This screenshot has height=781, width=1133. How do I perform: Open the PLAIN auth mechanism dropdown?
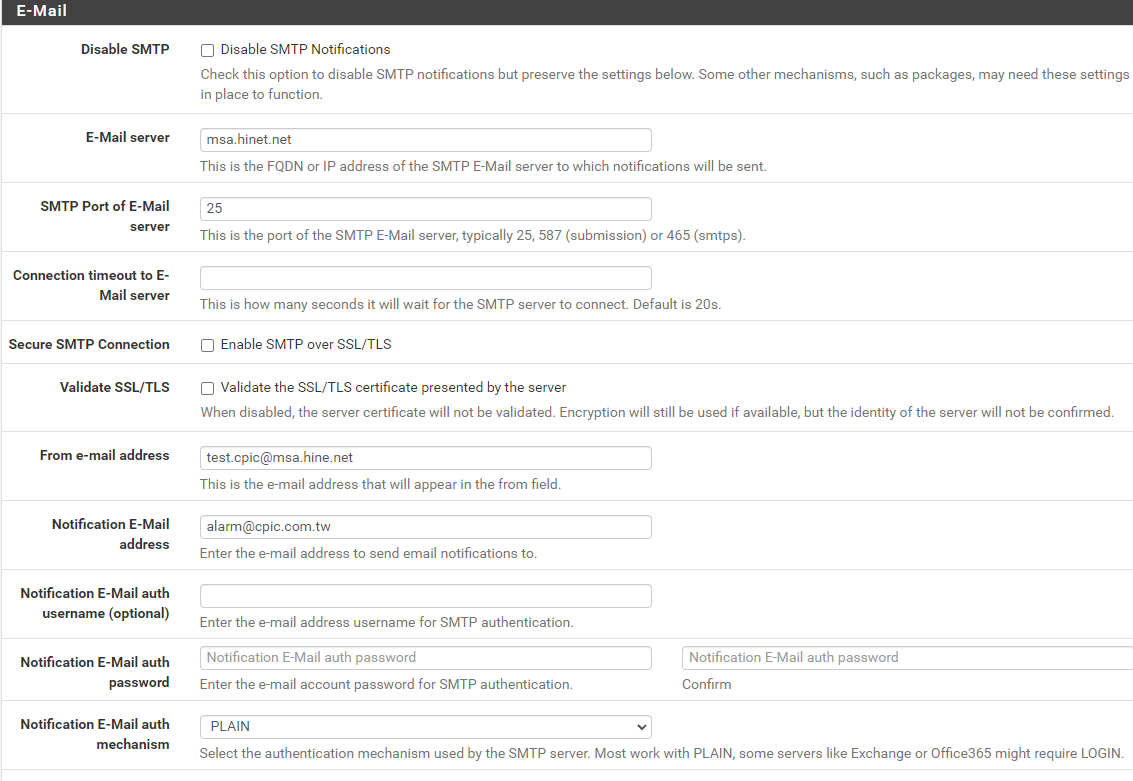point(425,727)
